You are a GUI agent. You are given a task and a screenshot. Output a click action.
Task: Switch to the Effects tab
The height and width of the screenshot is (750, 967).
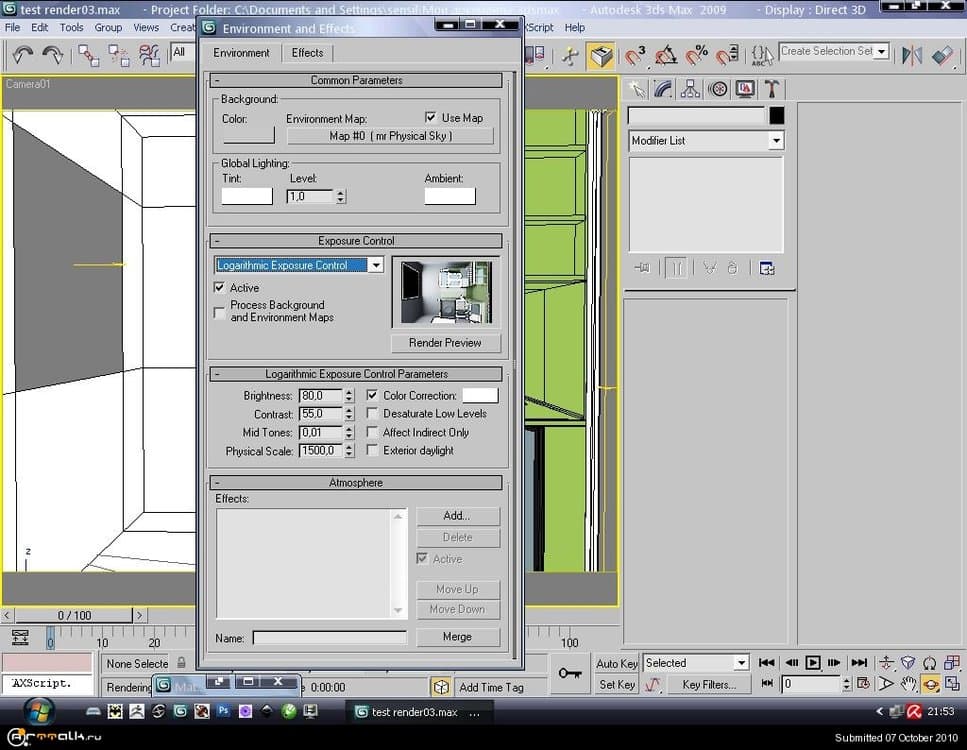pyautogui.click(x=307, y=53)
